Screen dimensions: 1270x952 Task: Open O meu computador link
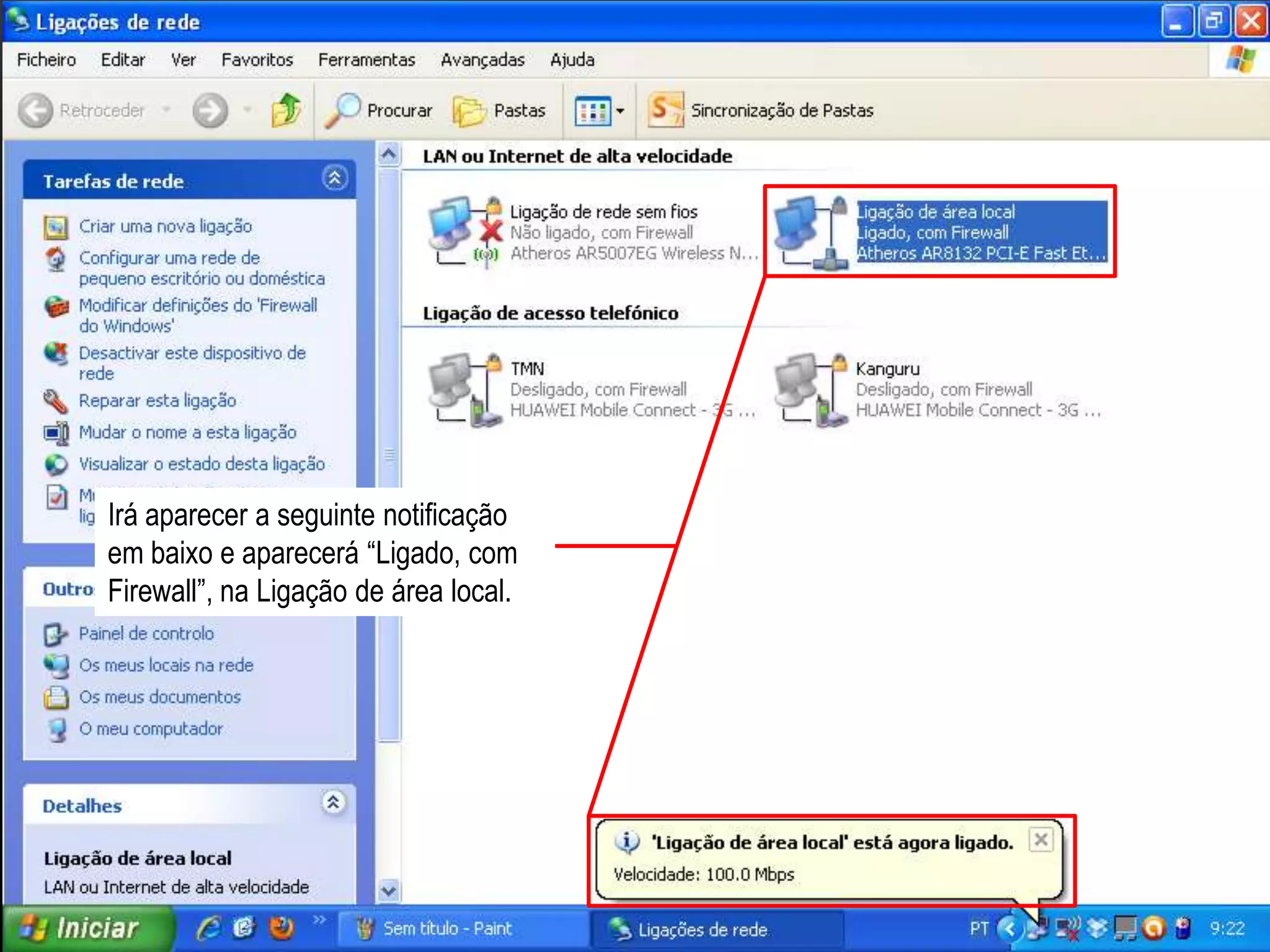coord(151,728)
